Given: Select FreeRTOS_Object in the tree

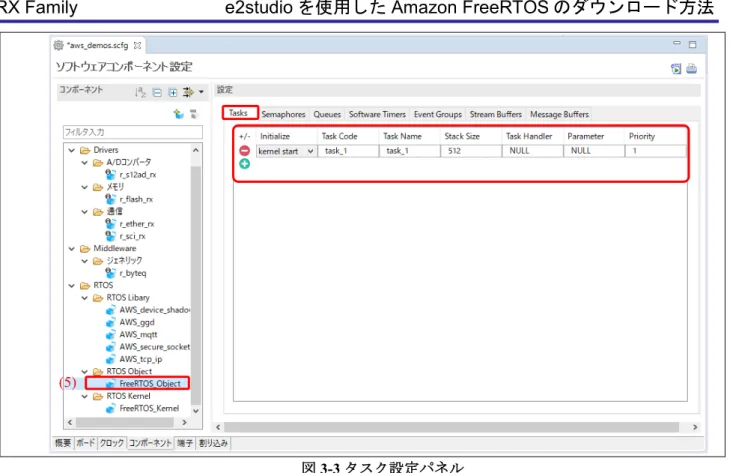Looking at the screenshot, I should (149, 384).
